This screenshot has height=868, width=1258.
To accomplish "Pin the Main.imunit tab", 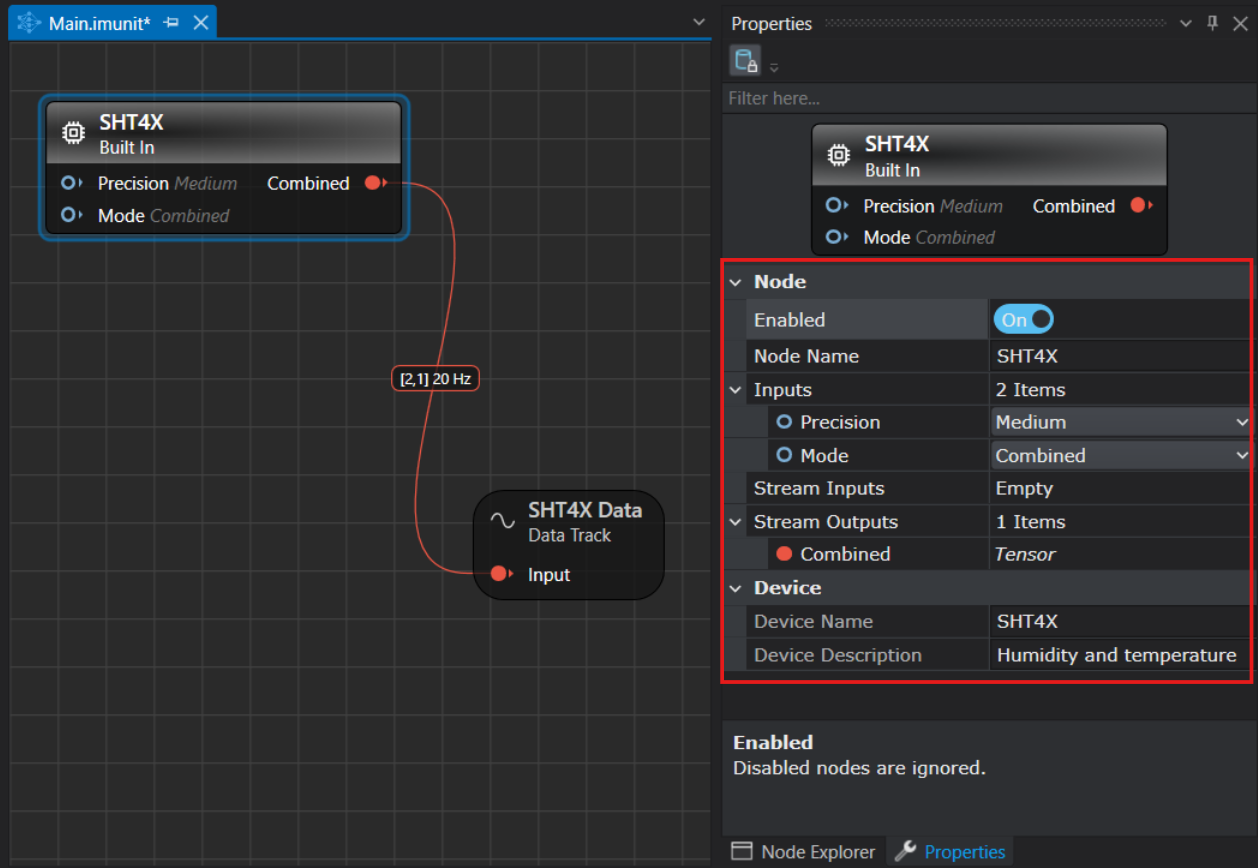I will point(171,23).
